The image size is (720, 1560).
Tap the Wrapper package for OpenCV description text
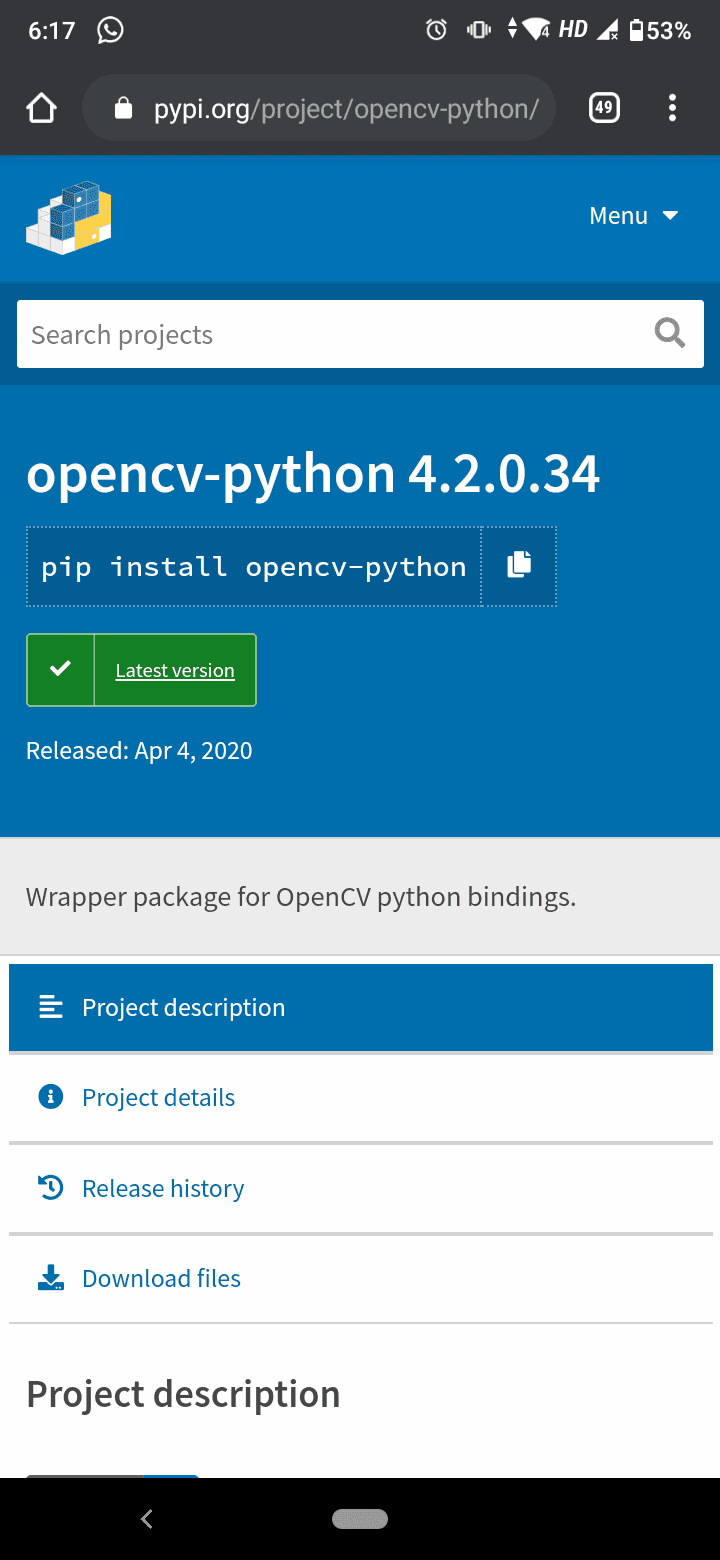point(301,897)
